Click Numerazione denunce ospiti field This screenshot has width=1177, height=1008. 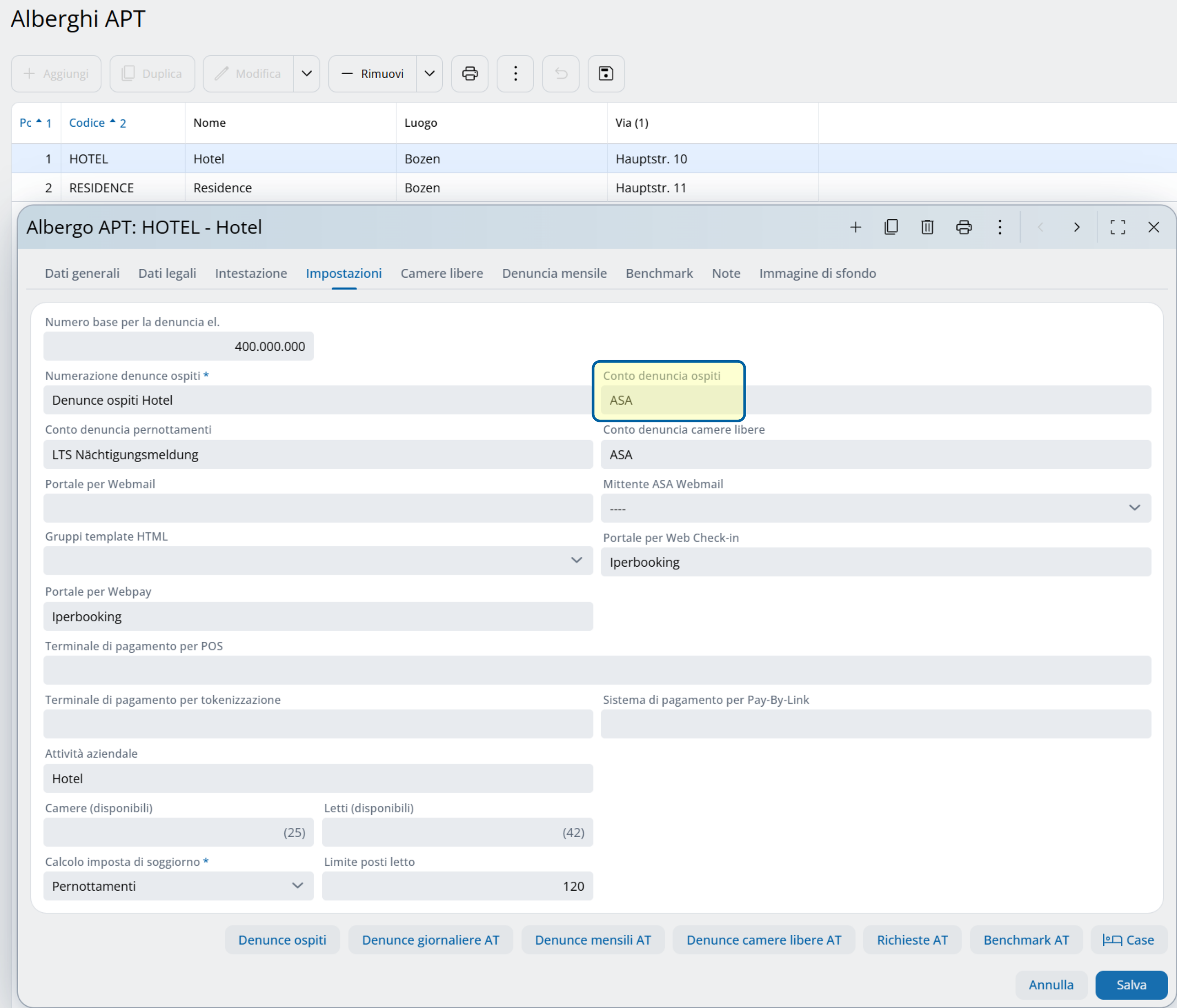pyautogui.click(x=318, y=400)
